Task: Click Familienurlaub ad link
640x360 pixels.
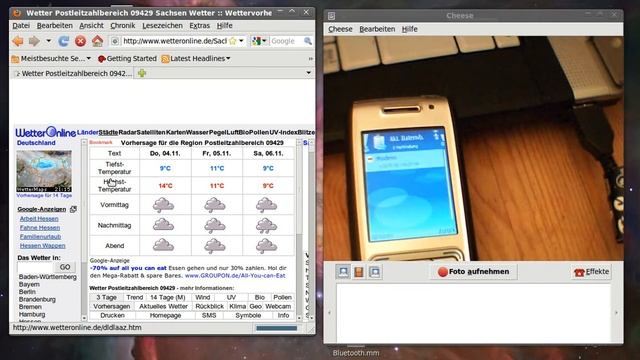Action: point(40,237)
